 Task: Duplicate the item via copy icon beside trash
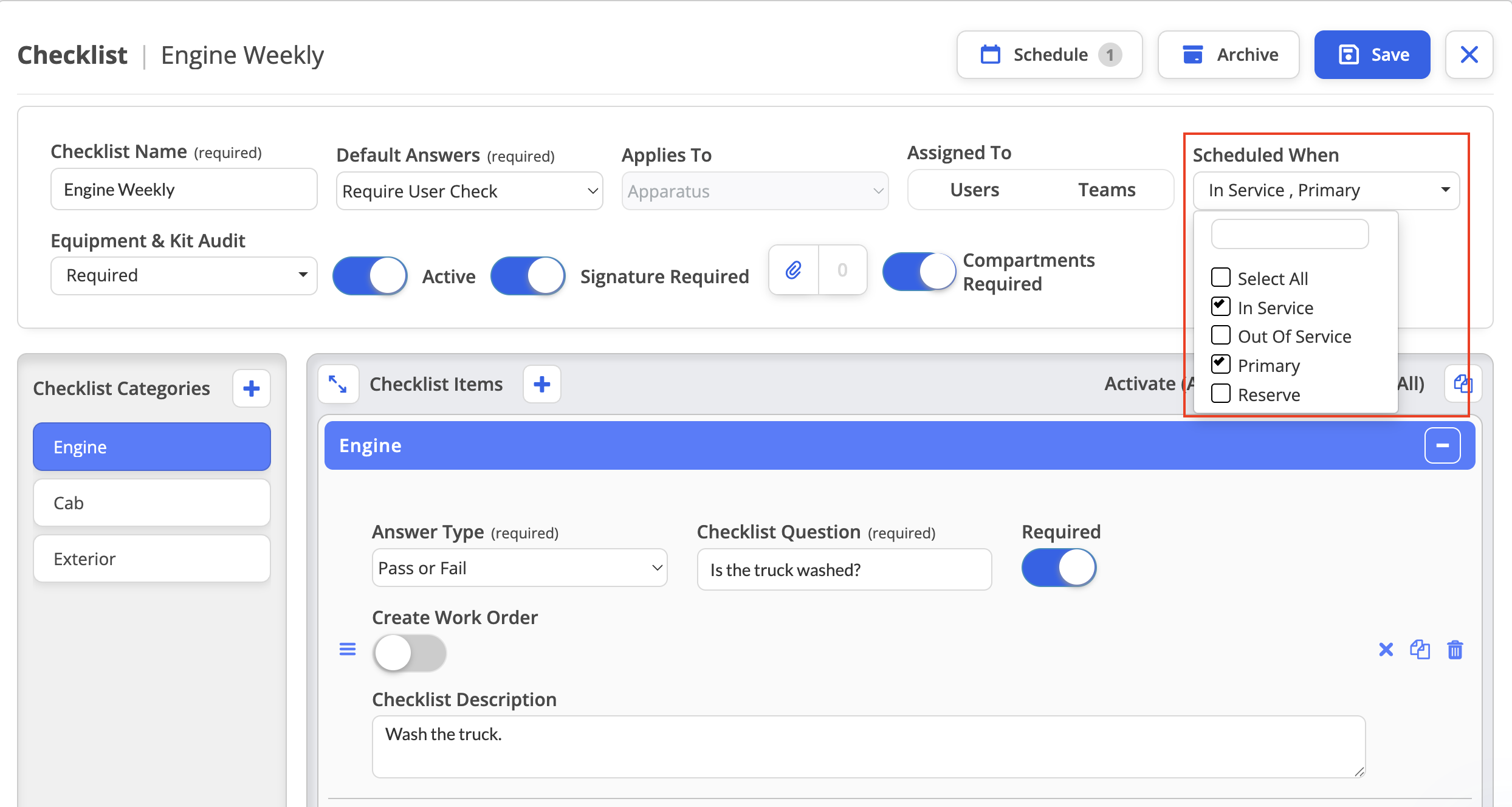[x=1420, y=650]
